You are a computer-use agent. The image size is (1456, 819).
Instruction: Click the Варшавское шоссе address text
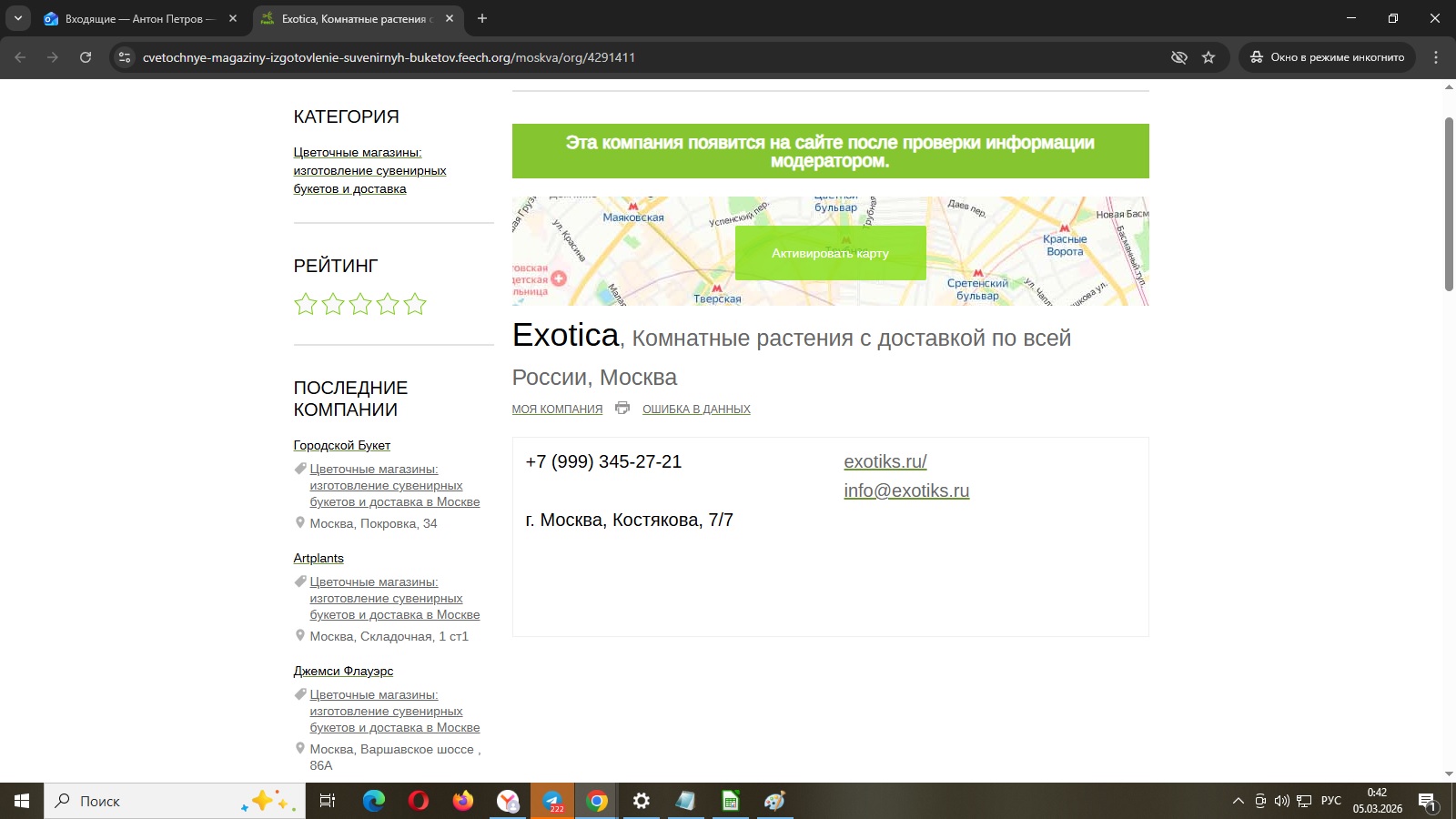[395, 757]
